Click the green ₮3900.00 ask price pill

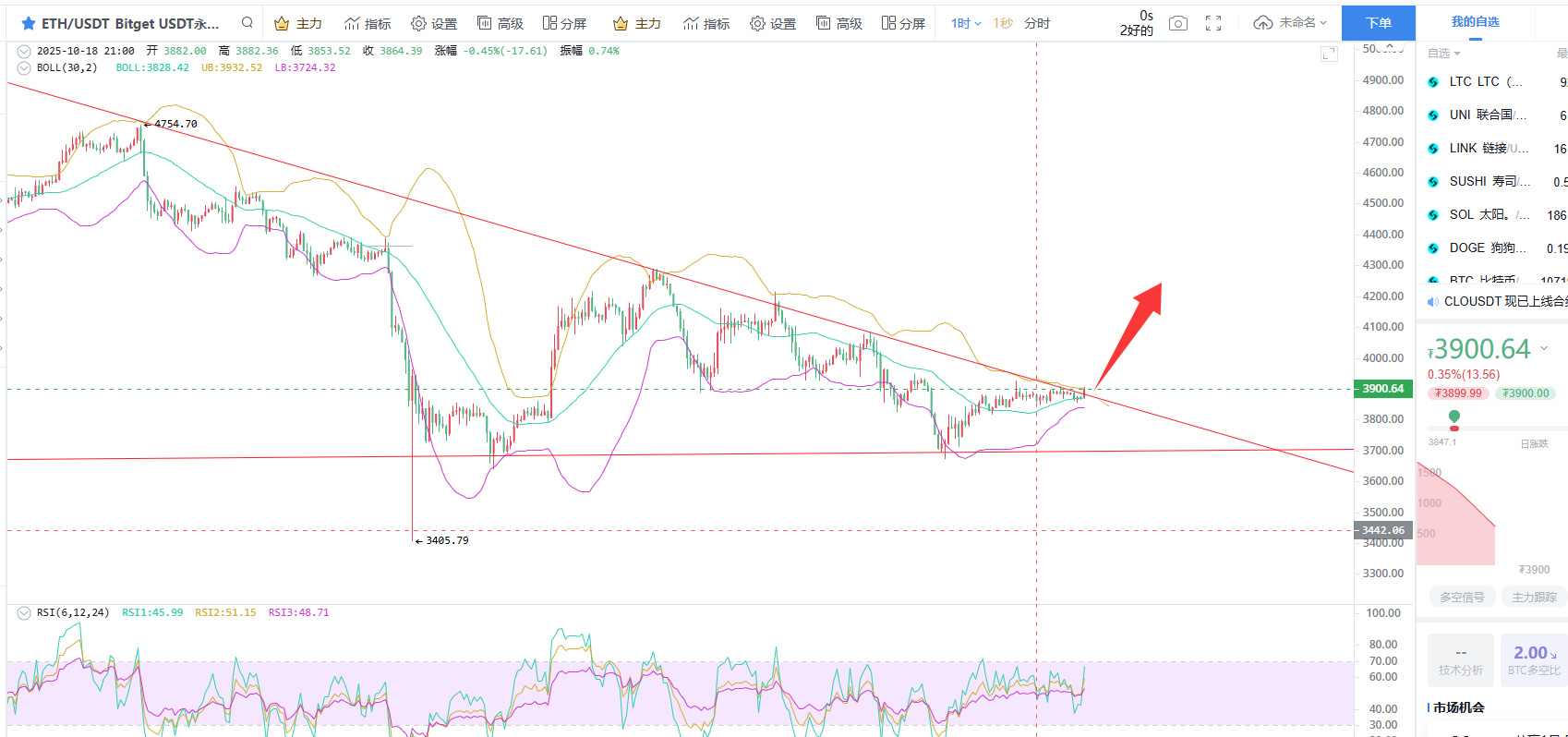point(1526,393)
